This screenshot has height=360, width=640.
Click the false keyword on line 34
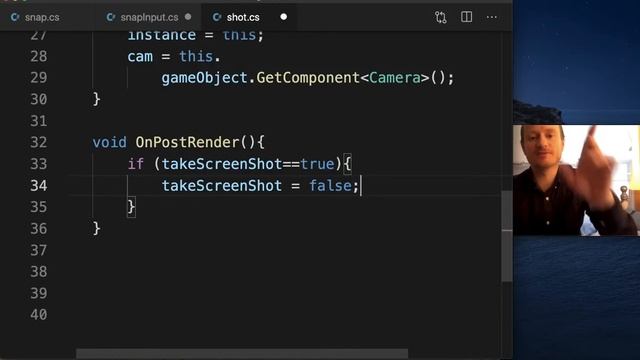click(331, 186)
